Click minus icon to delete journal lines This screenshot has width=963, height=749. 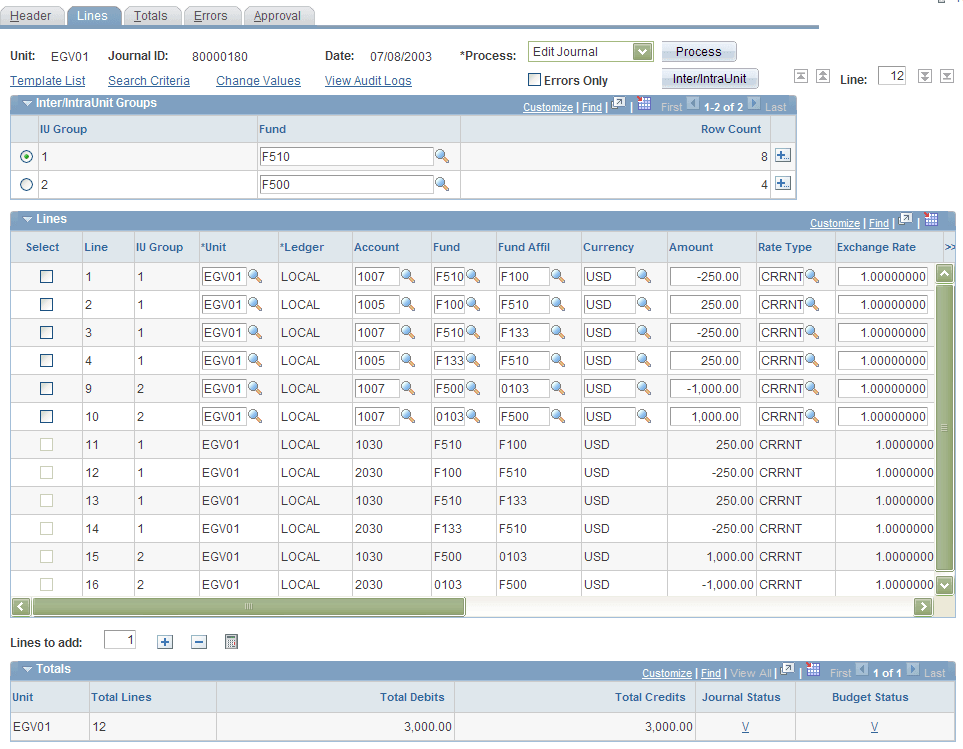pyautogui.click(x=198, y=642)
